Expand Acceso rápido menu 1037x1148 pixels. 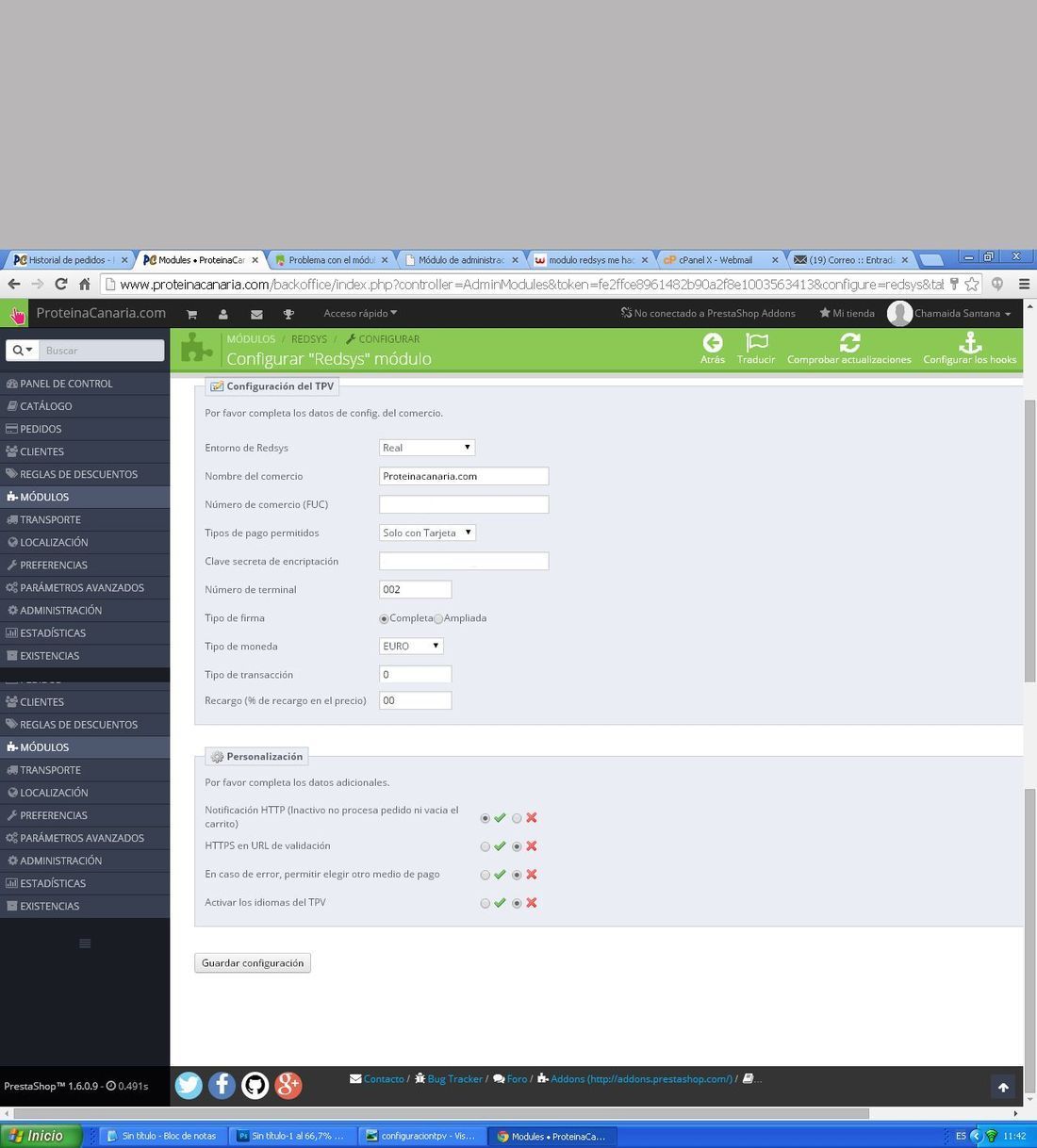[x=360, y=313]
